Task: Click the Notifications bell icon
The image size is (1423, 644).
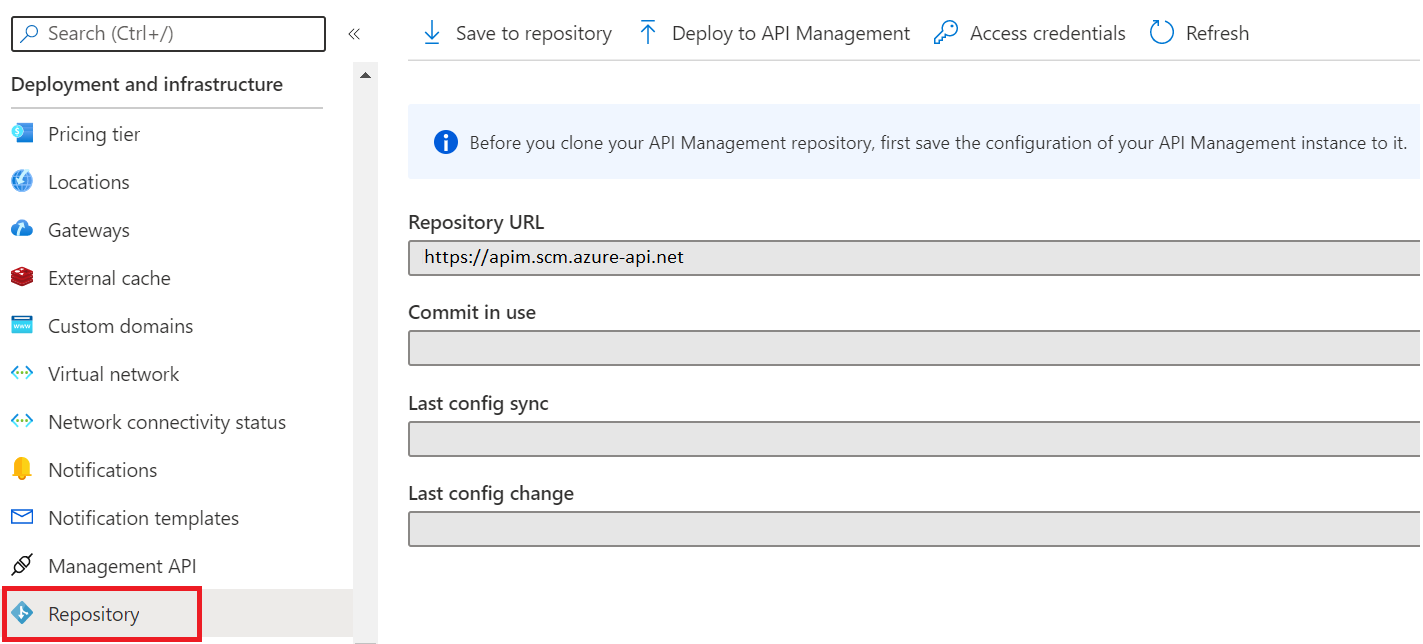Action: point(22,470)
